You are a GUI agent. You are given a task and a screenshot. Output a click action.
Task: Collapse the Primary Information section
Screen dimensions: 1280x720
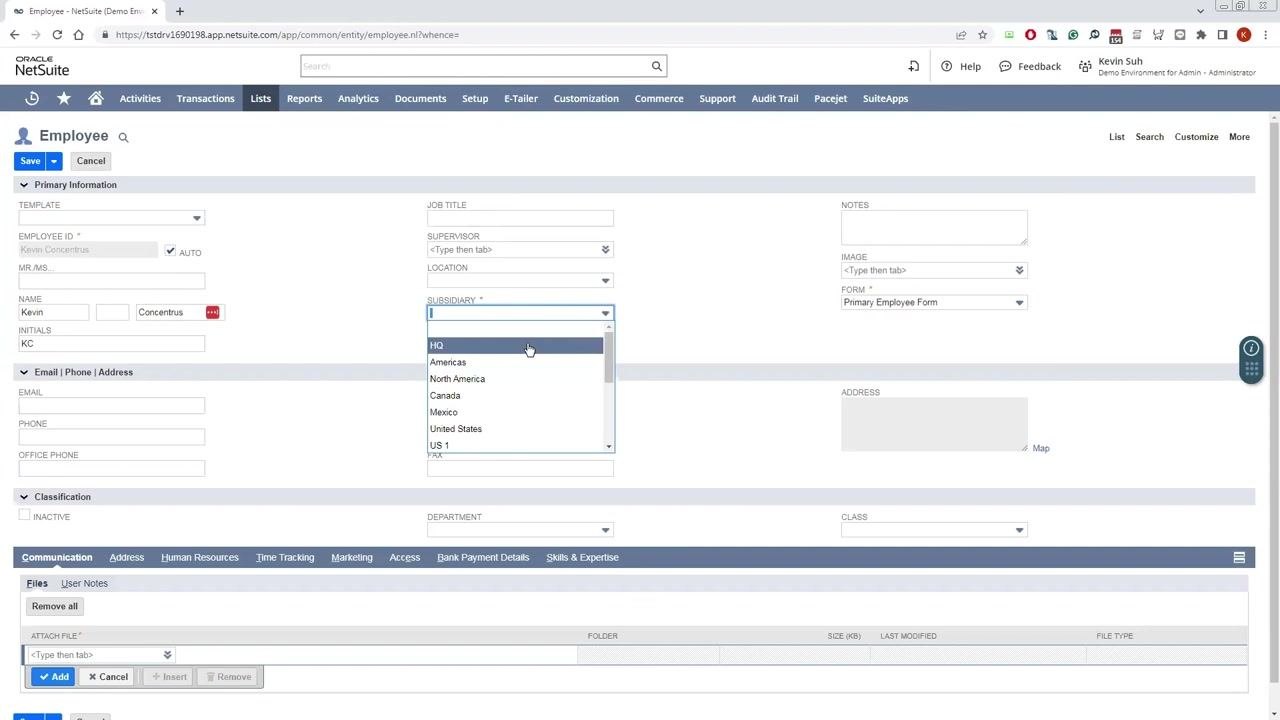23,185
